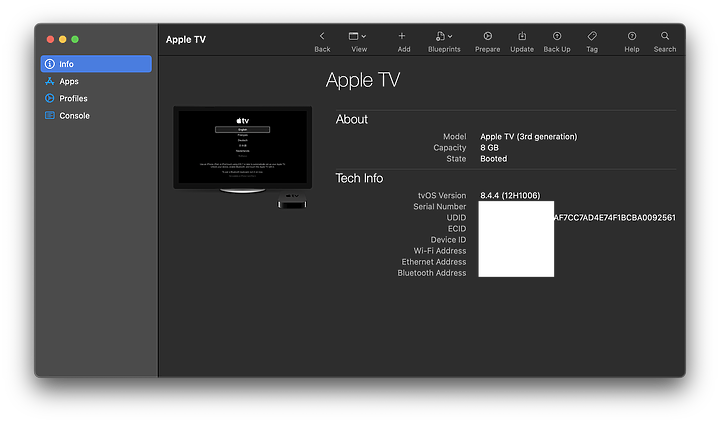Open the Help toolbar icon

point(632,36)
